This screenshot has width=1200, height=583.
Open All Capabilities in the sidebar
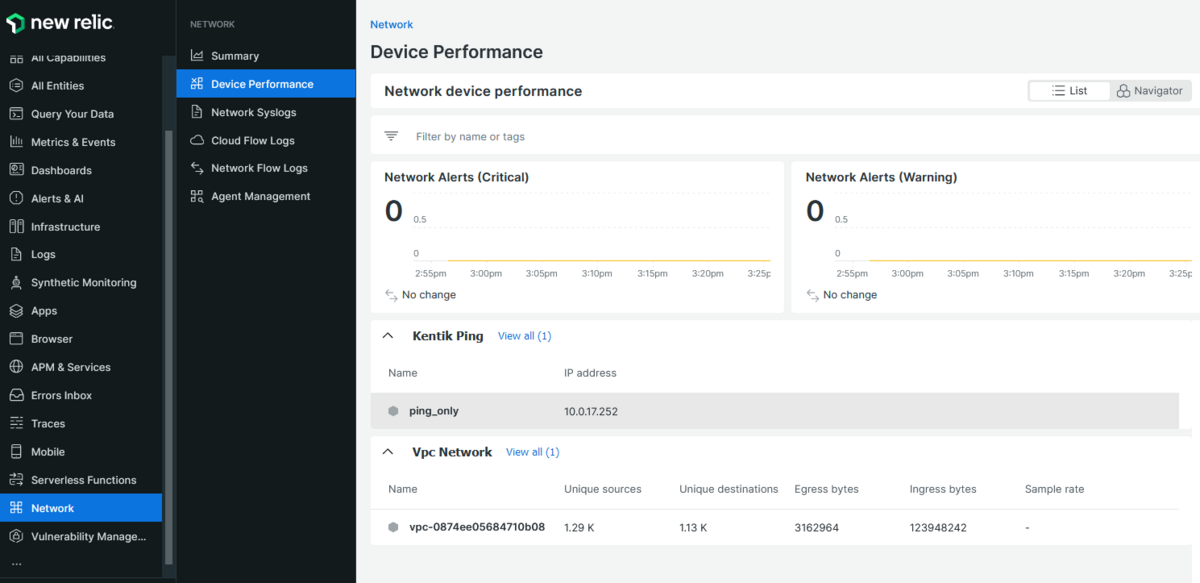point(68,58)
